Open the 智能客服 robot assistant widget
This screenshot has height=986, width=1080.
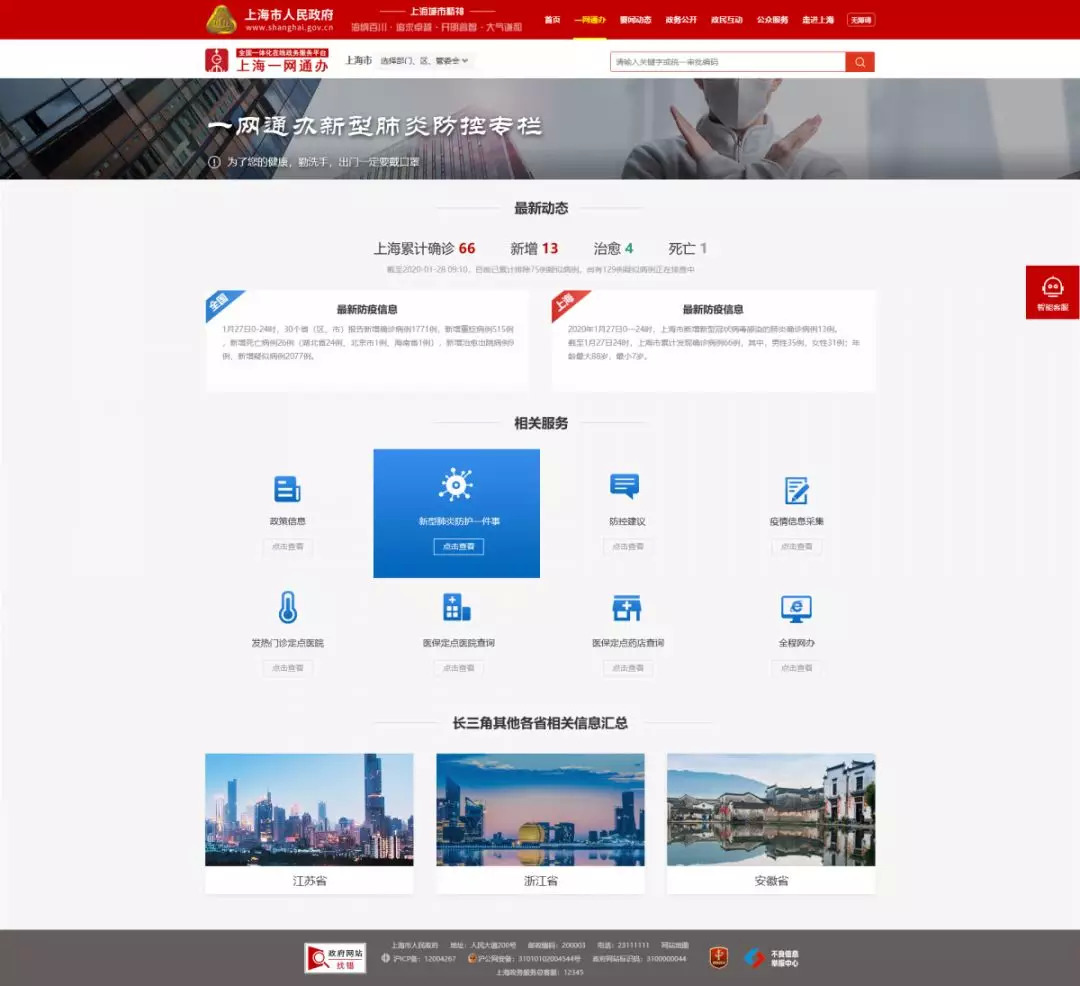click(x=1052, y=292)
